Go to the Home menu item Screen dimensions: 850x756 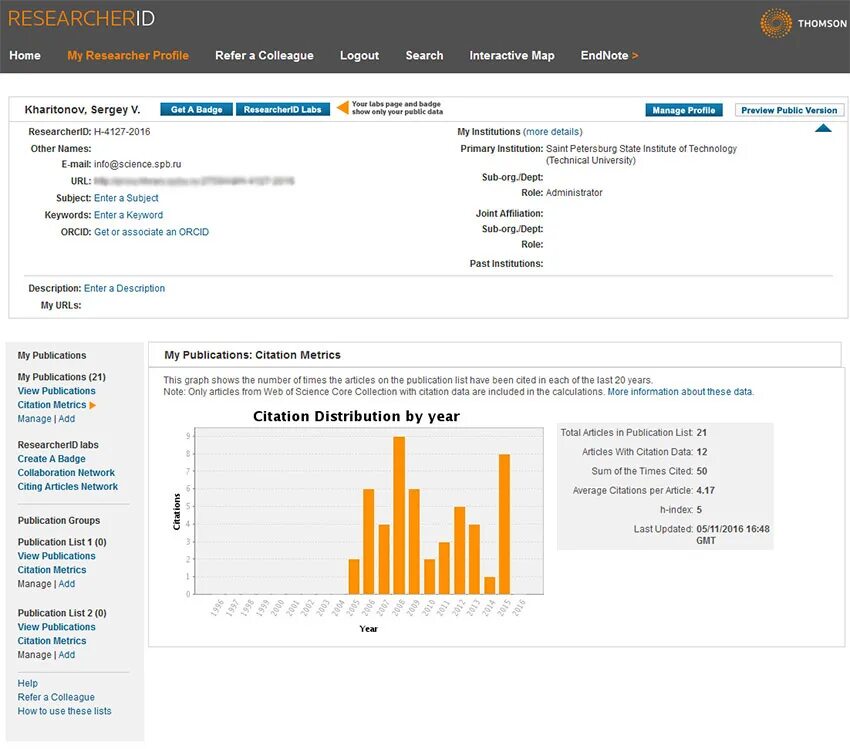(x=25, y=56)
